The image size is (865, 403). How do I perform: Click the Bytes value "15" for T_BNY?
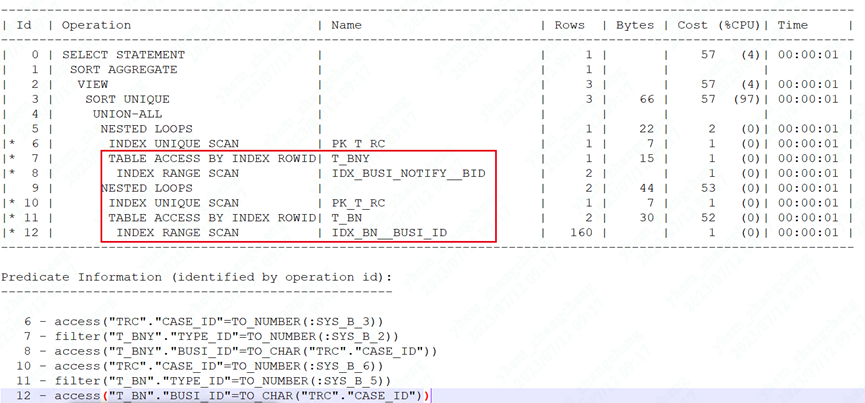[646, 159]
